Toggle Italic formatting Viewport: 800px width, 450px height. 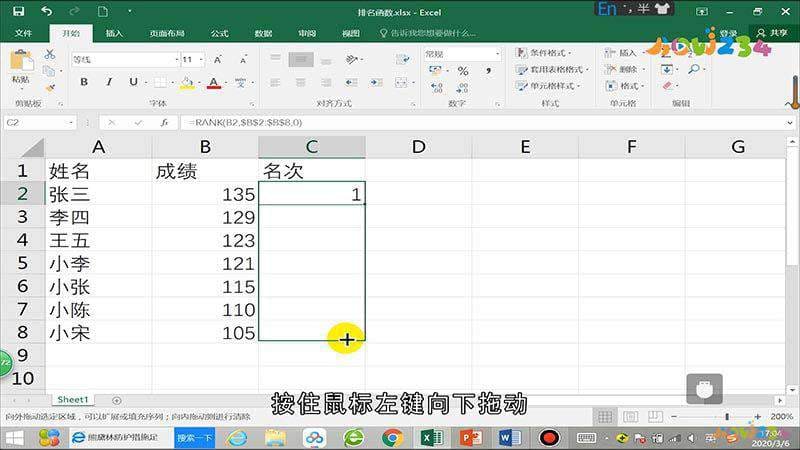(109, 82)
